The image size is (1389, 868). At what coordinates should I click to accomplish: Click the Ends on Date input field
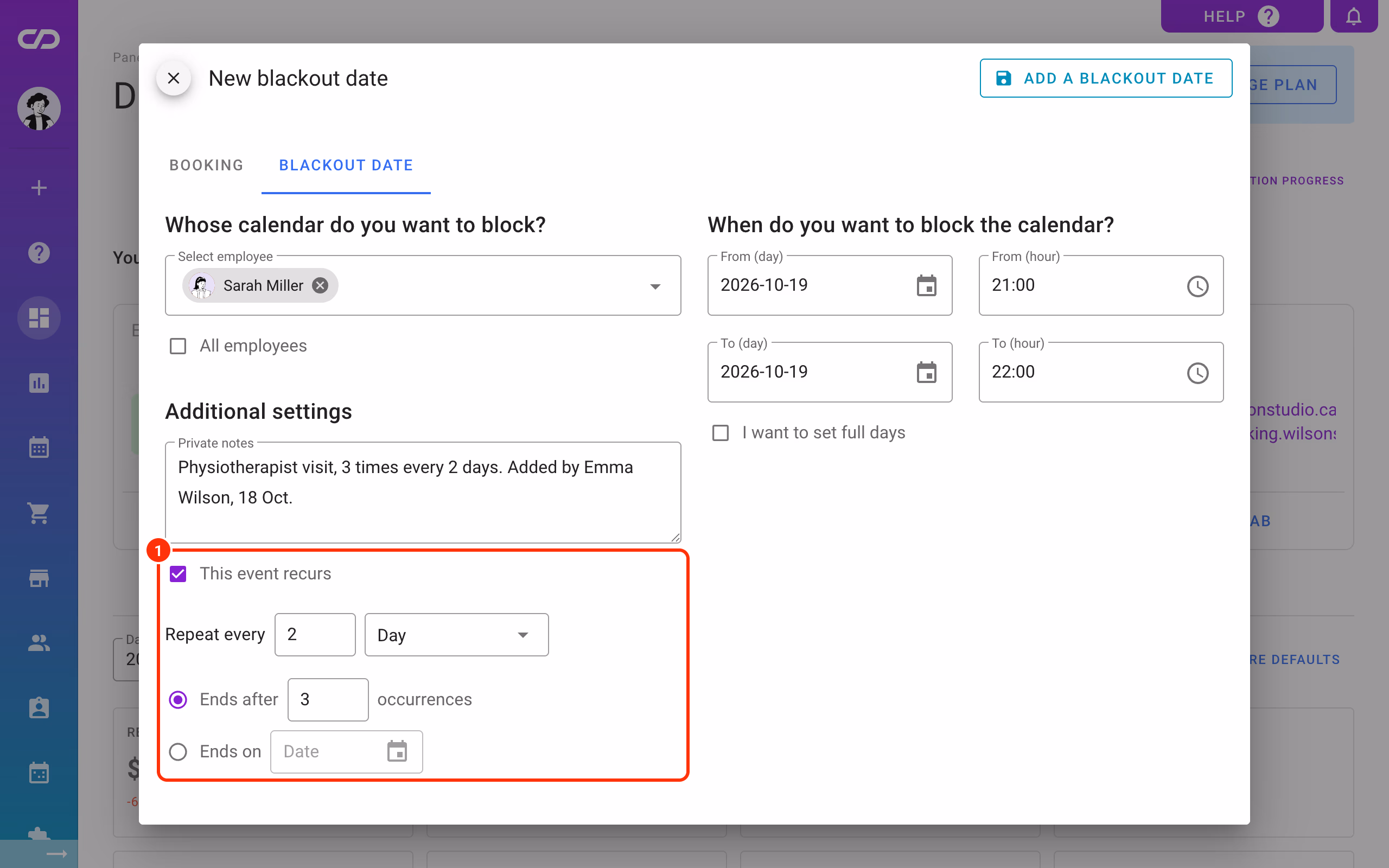pos(346,751)
